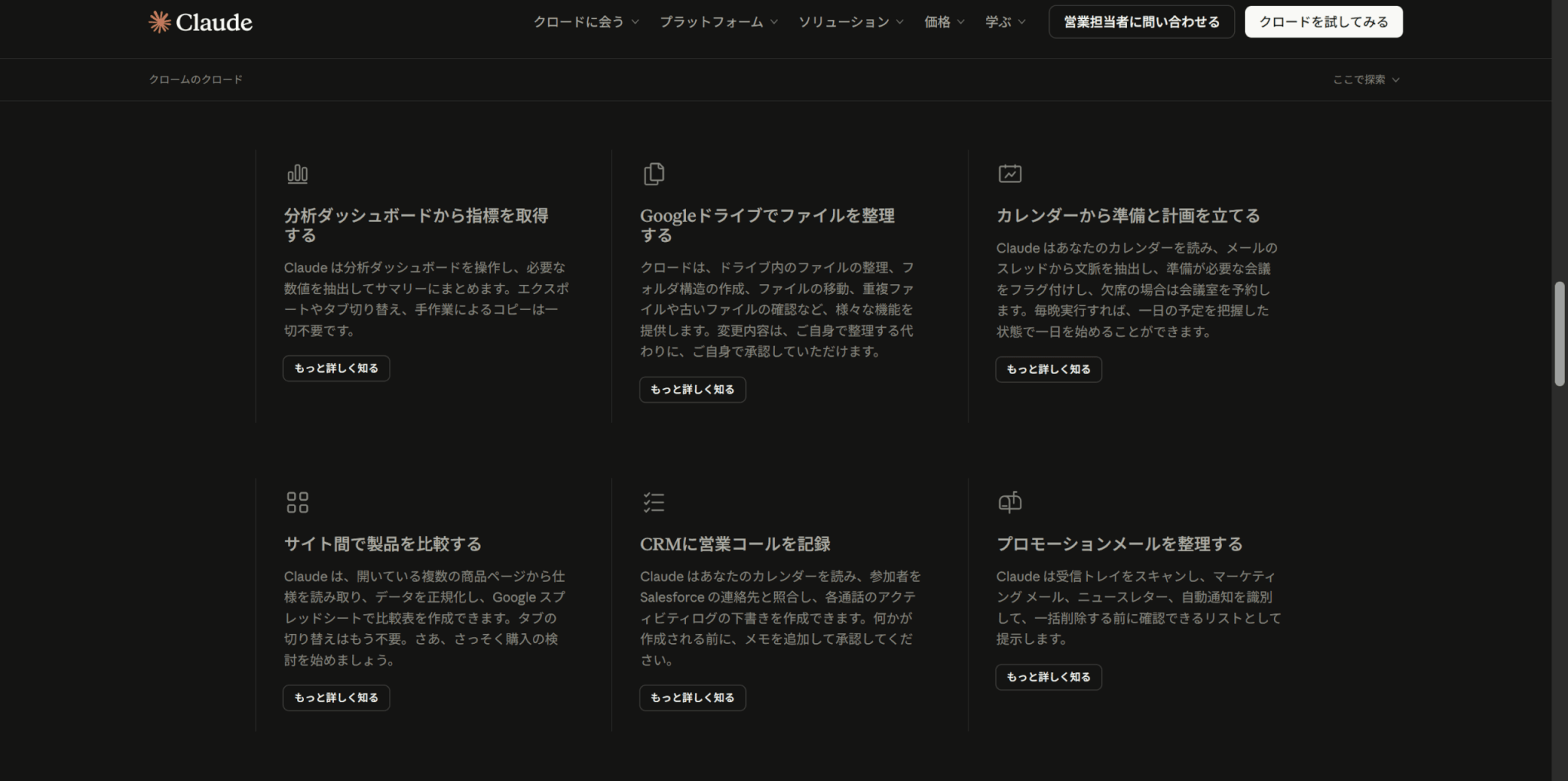Image resolution: width=1568 pixels, height=781 pixels.
Task: Click the four-squares grid icon above サイト間
Action: pyautogui.click(x=297, y=502)
